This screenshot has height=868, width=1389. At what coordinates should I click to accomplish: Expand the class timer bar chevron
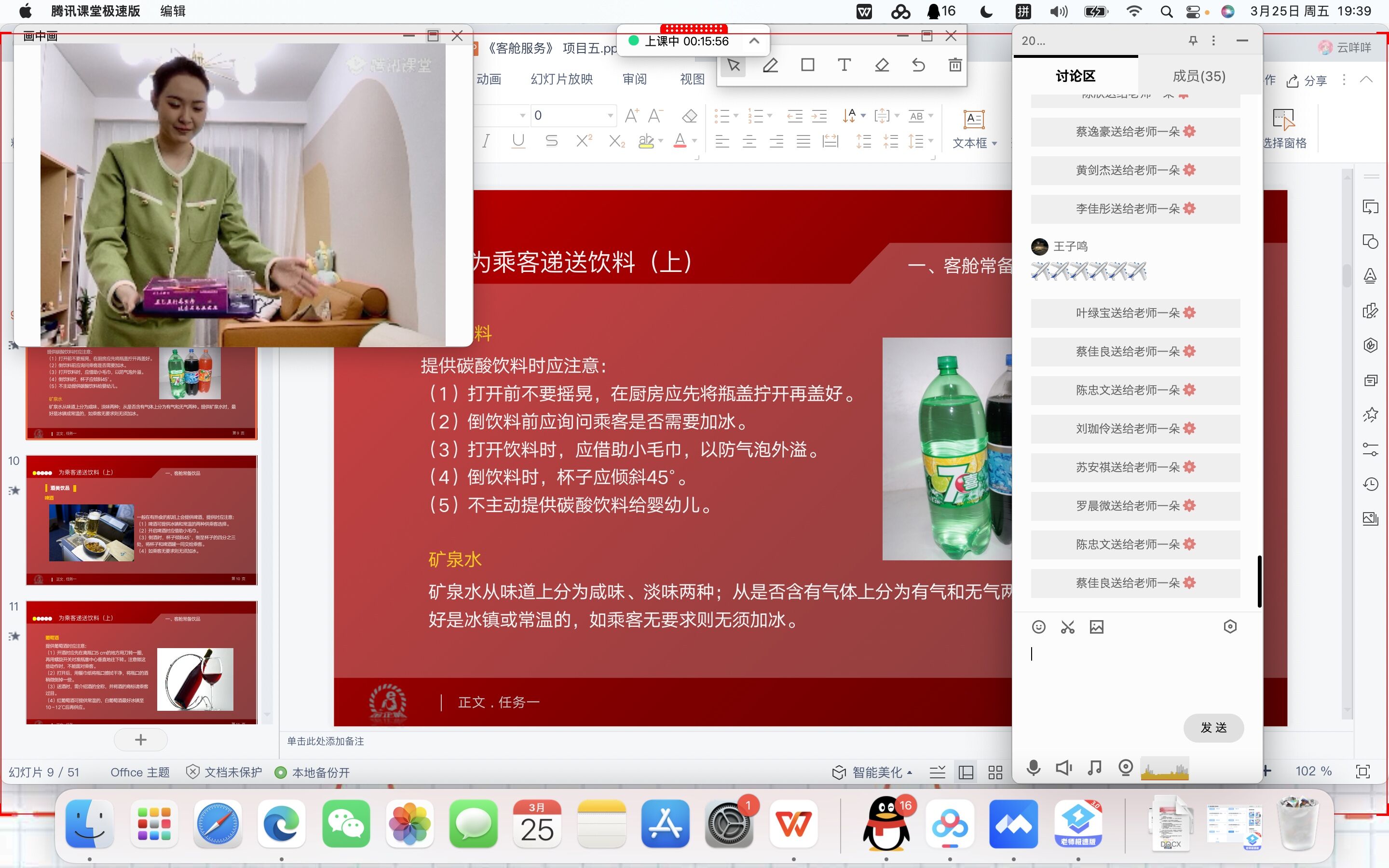[754, 41]
